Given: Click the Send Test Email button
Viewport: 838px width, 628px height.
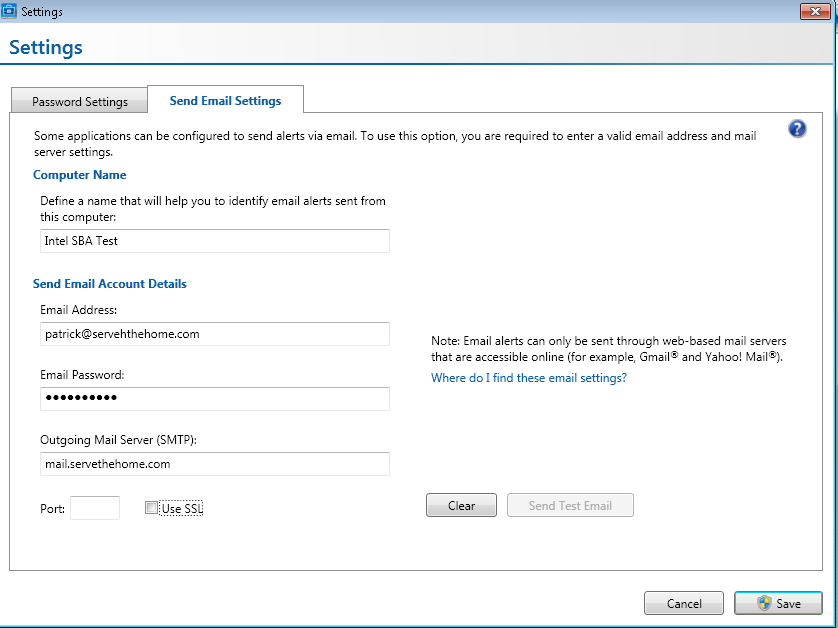Looking at the screenshot, I should tap(570, 505).
